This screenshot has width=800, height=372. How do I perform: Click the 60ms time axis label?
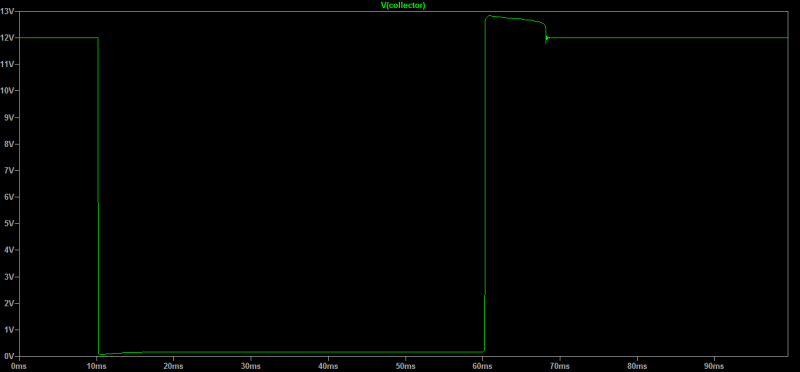click(x=482, y=366)
